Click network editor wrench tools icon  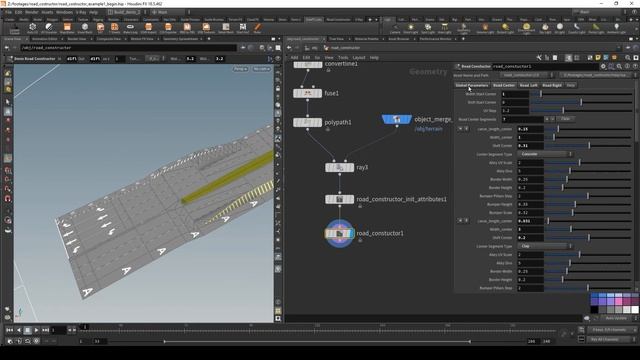coord(539,58)
